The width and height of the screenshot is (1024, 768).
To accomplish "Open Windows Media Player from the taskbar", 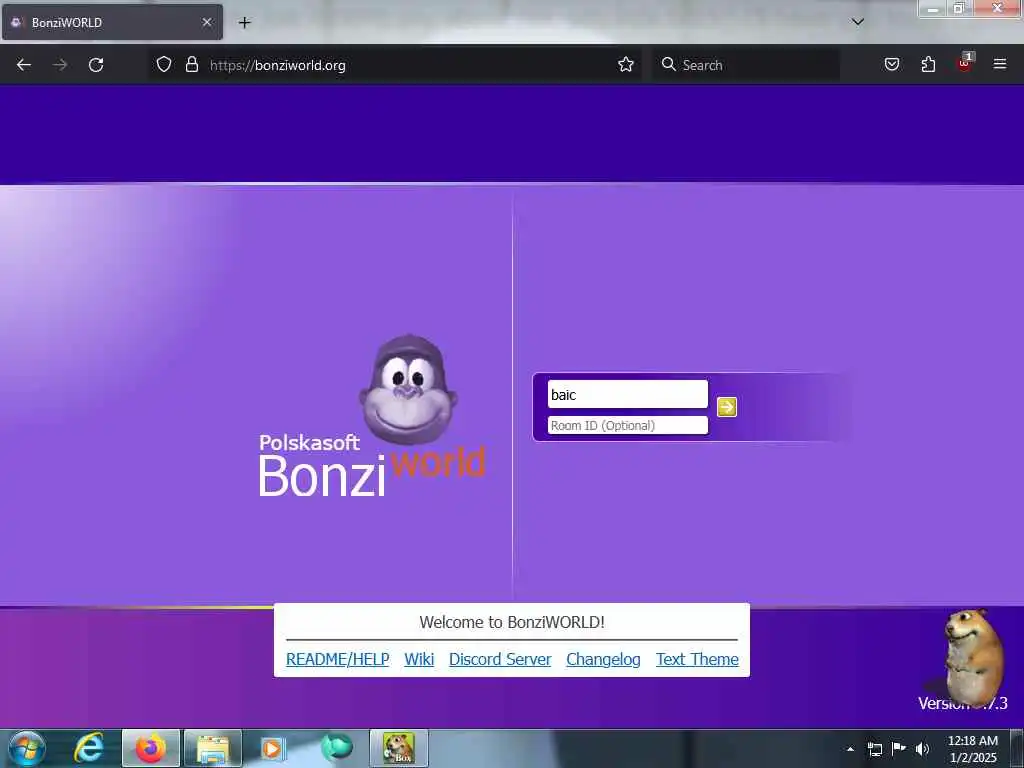I will tap(272, 748).
